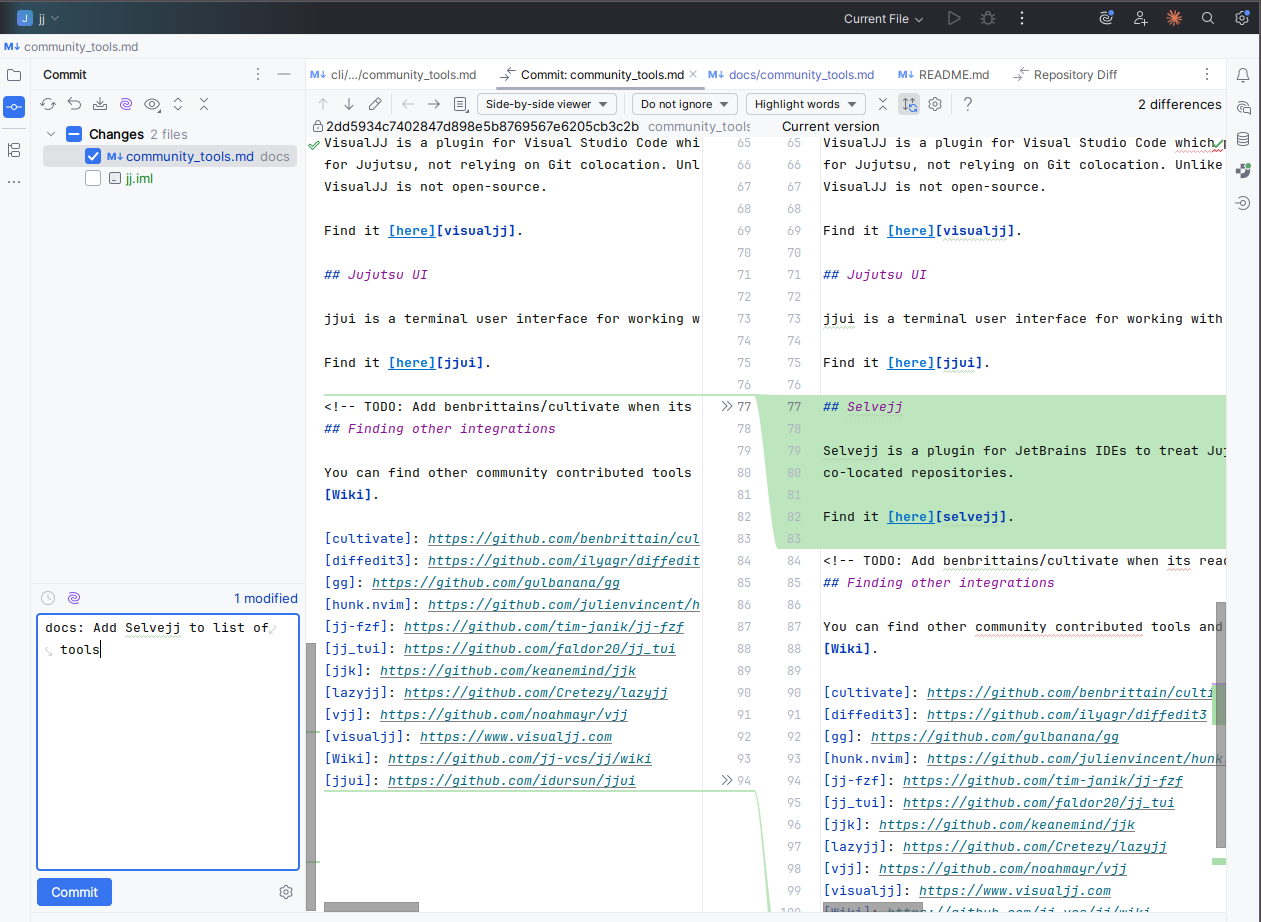
Task: Click the left diff pane horizontal scrollbar
Action: tap(371, 908)
